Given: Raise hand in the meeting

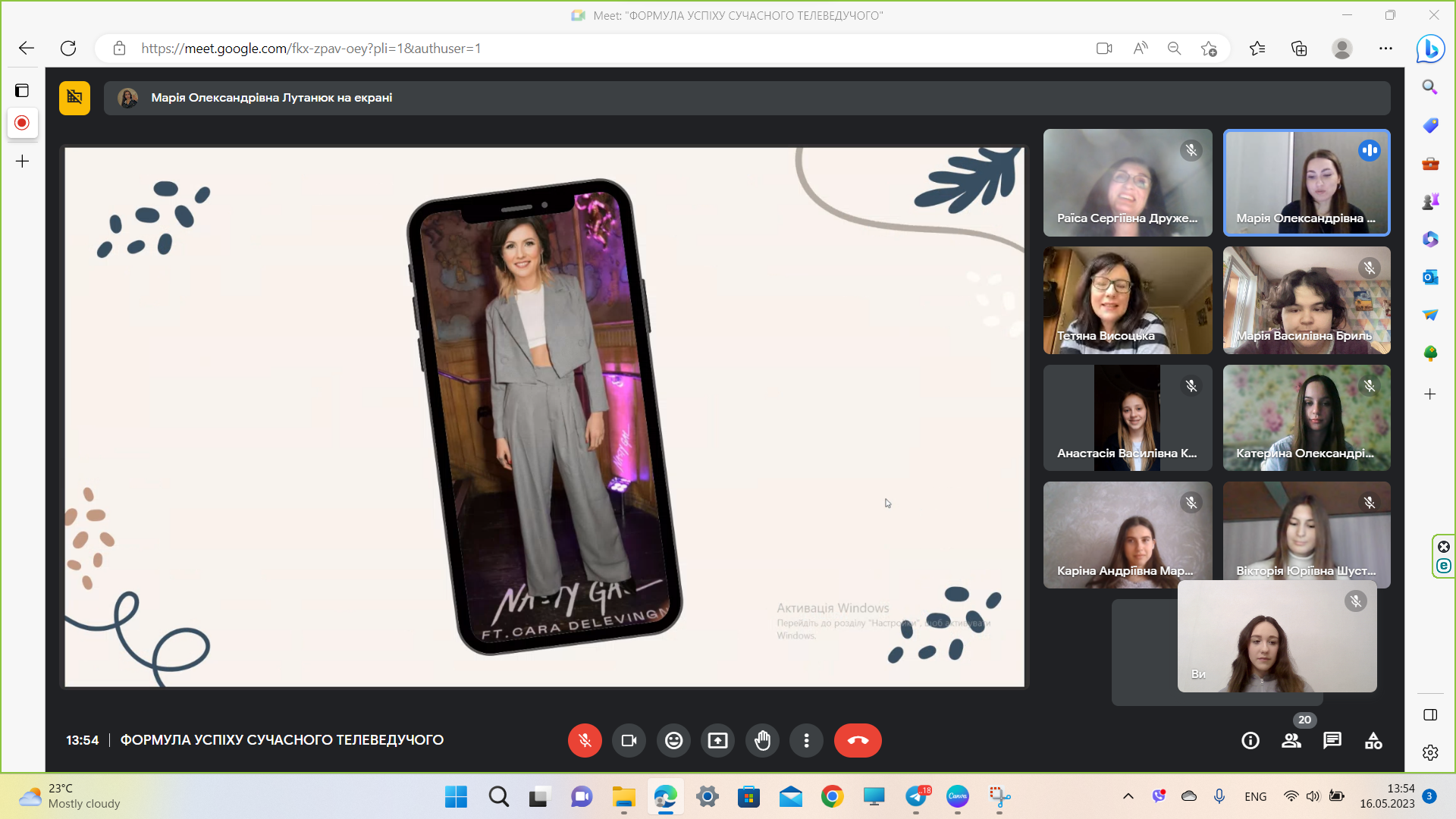Looking at the screenshot, I should (x=762, y=740).
